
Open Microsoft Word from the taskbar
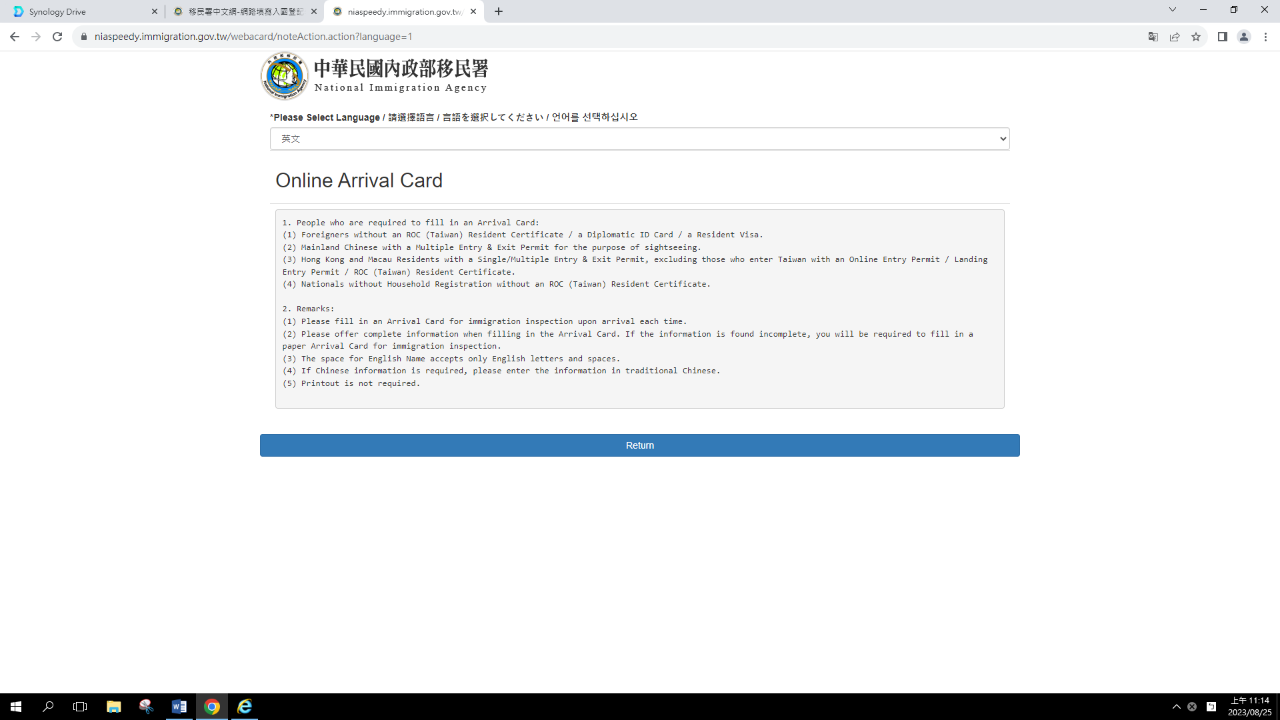coord(179,707)
